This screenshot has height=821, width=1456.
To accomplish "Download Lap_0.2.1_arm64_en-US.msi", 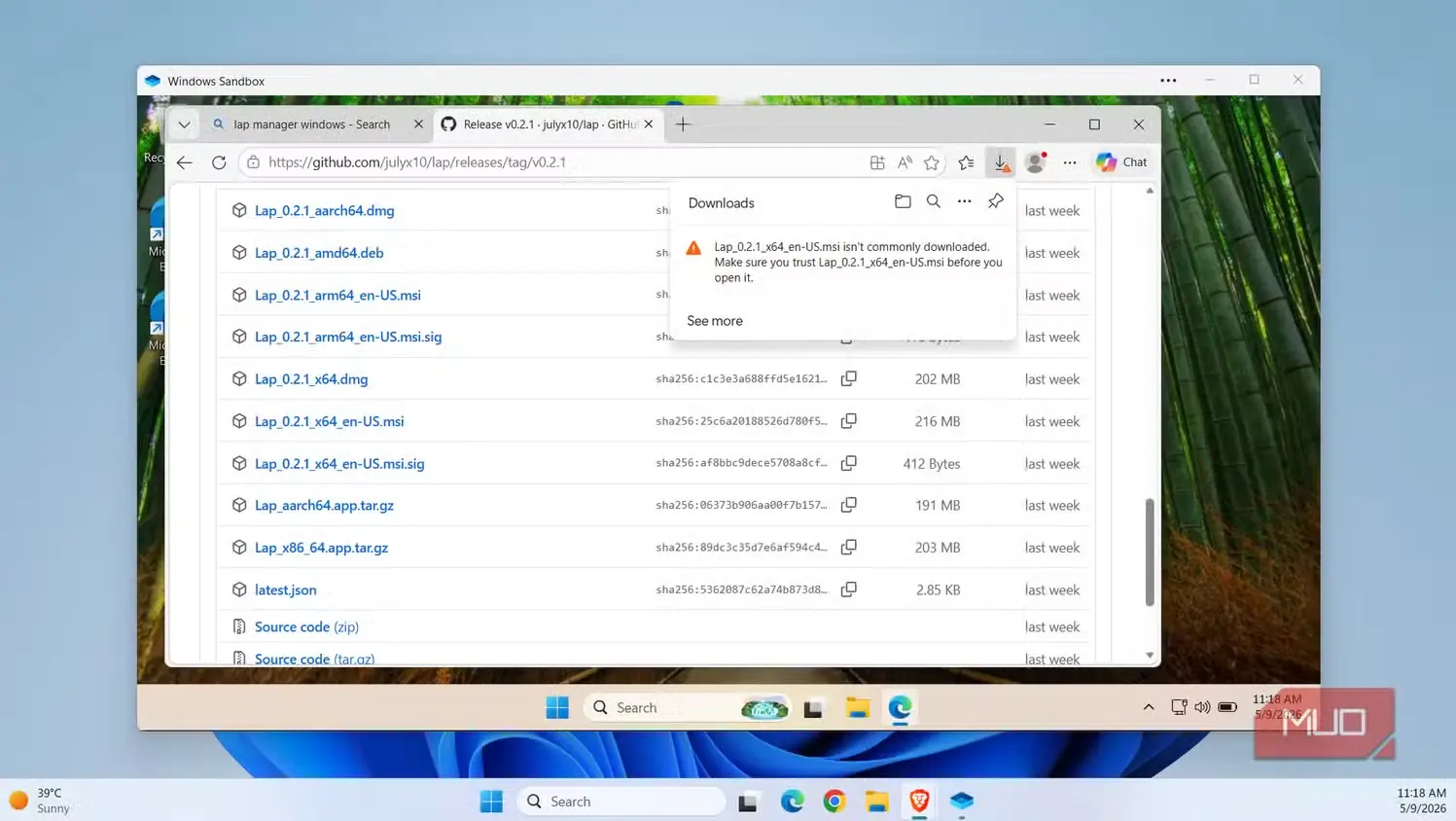I will pyautogui.click(x=337, y=295).
